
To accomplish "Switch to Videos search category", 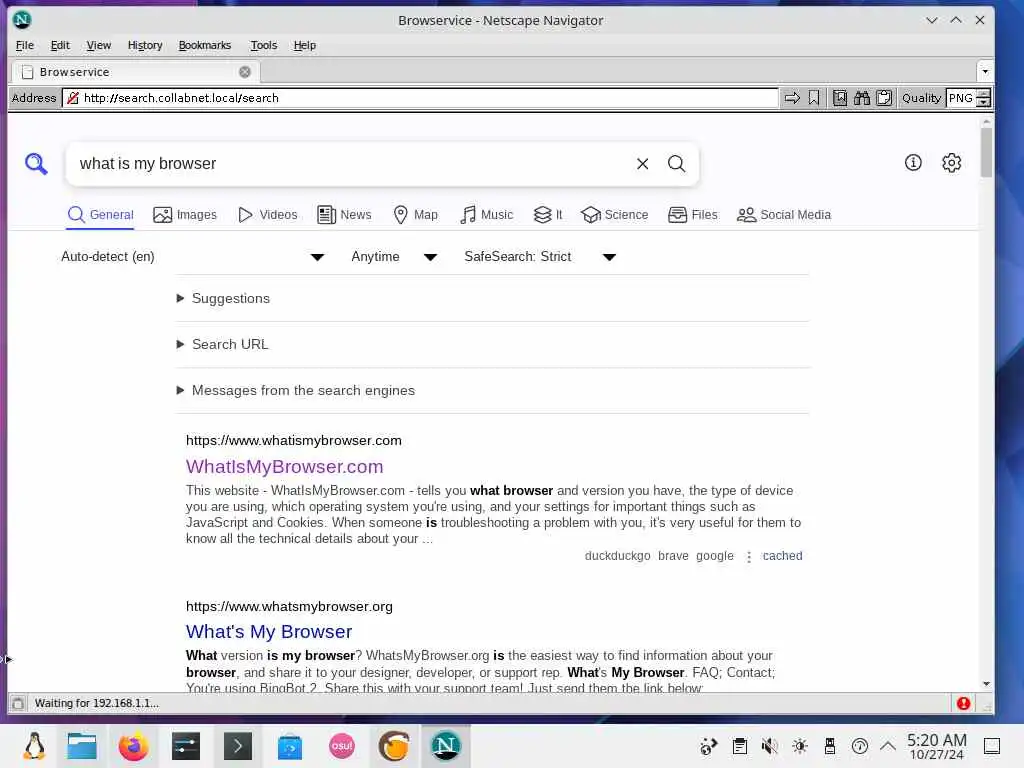I will point(268,215).
